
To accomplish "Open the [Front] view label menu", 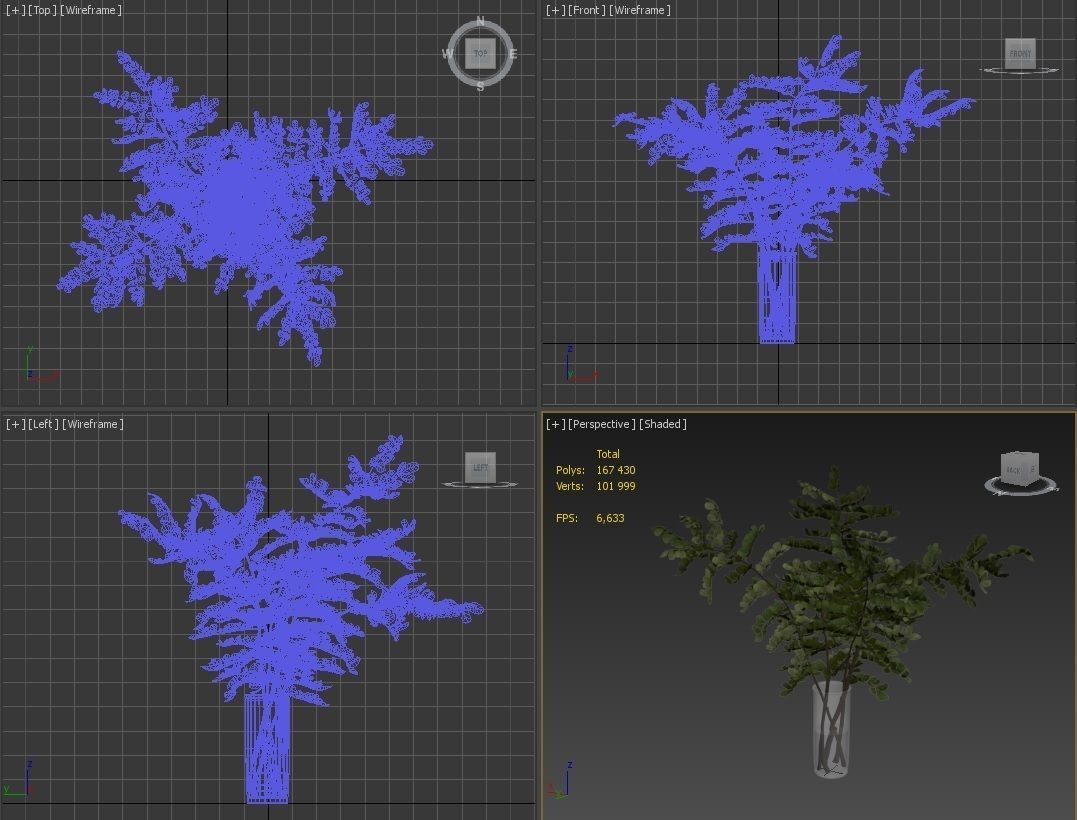I will click(x=587, y=10).
